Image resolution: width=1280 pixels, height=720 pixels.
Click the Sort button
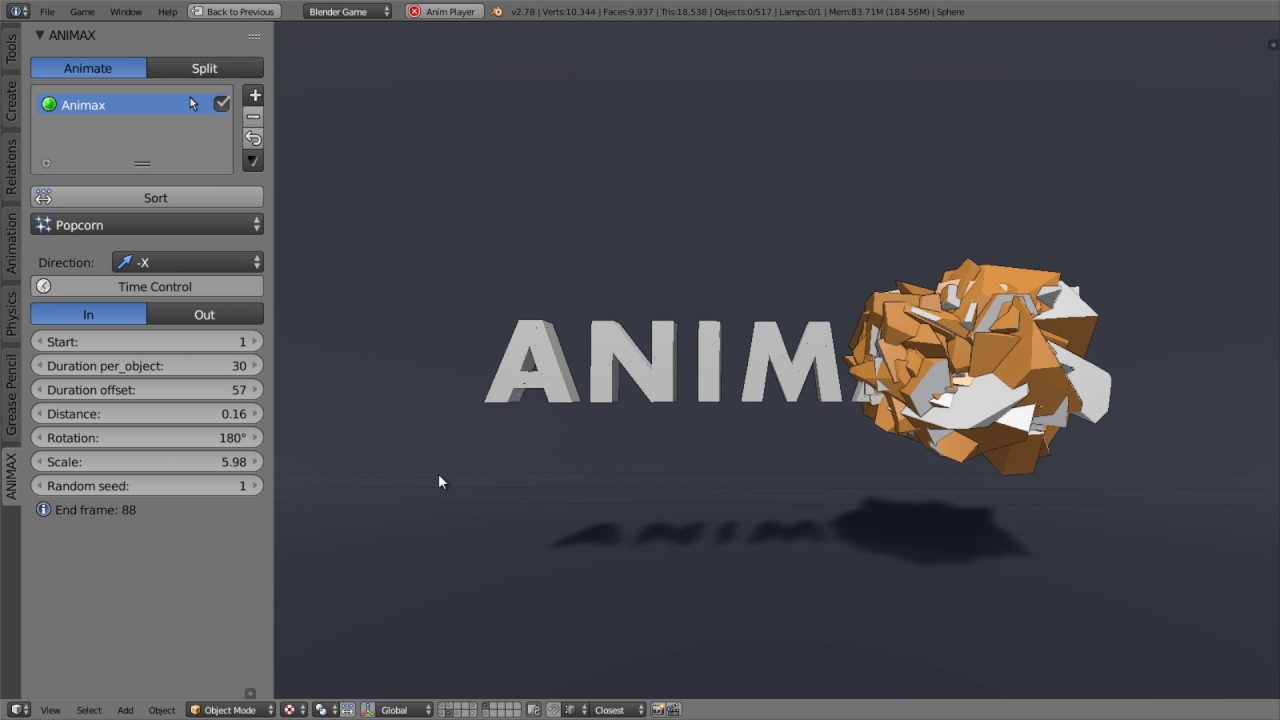click(x=147, y=198)
